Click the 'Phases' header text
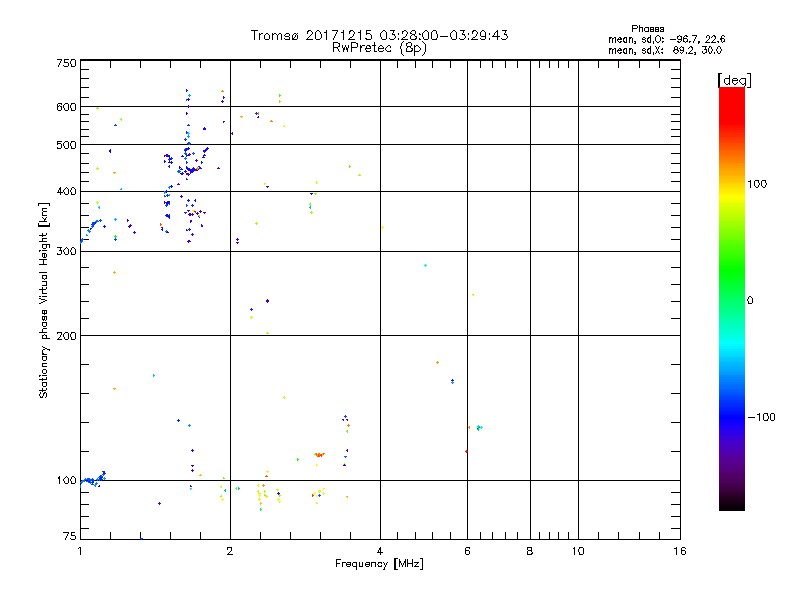The image size is (800, 600). (647, 29)
